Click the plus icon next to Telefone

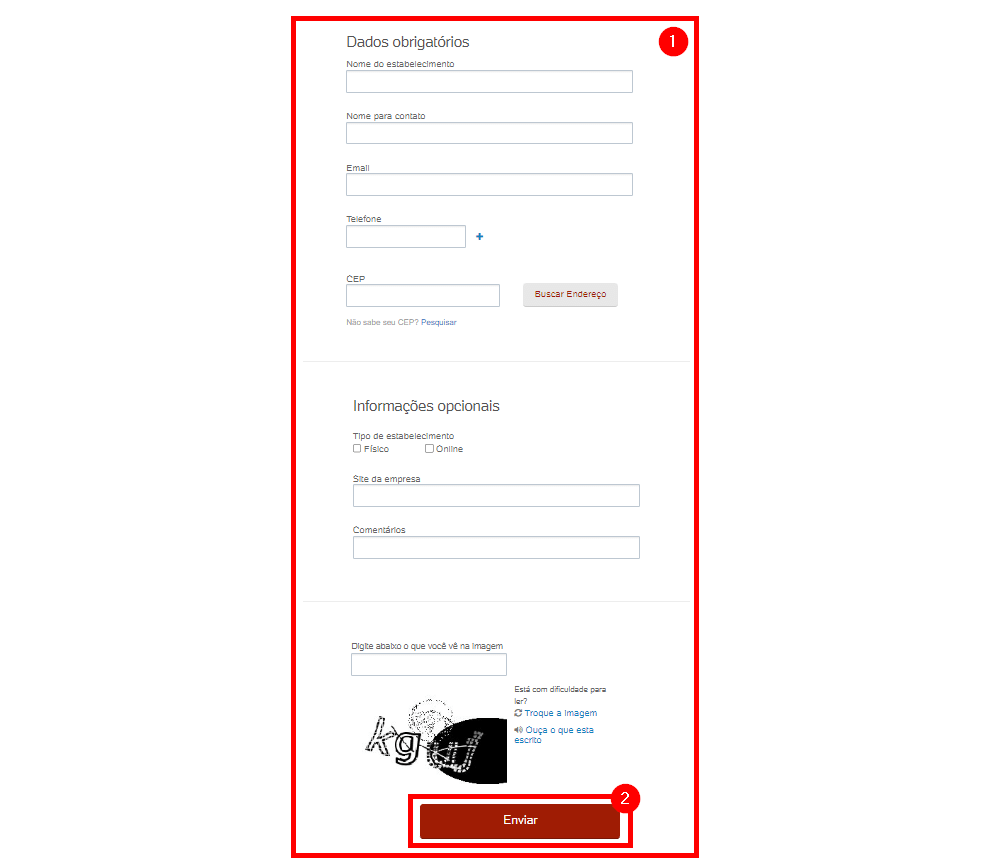(x=480, y=236)
